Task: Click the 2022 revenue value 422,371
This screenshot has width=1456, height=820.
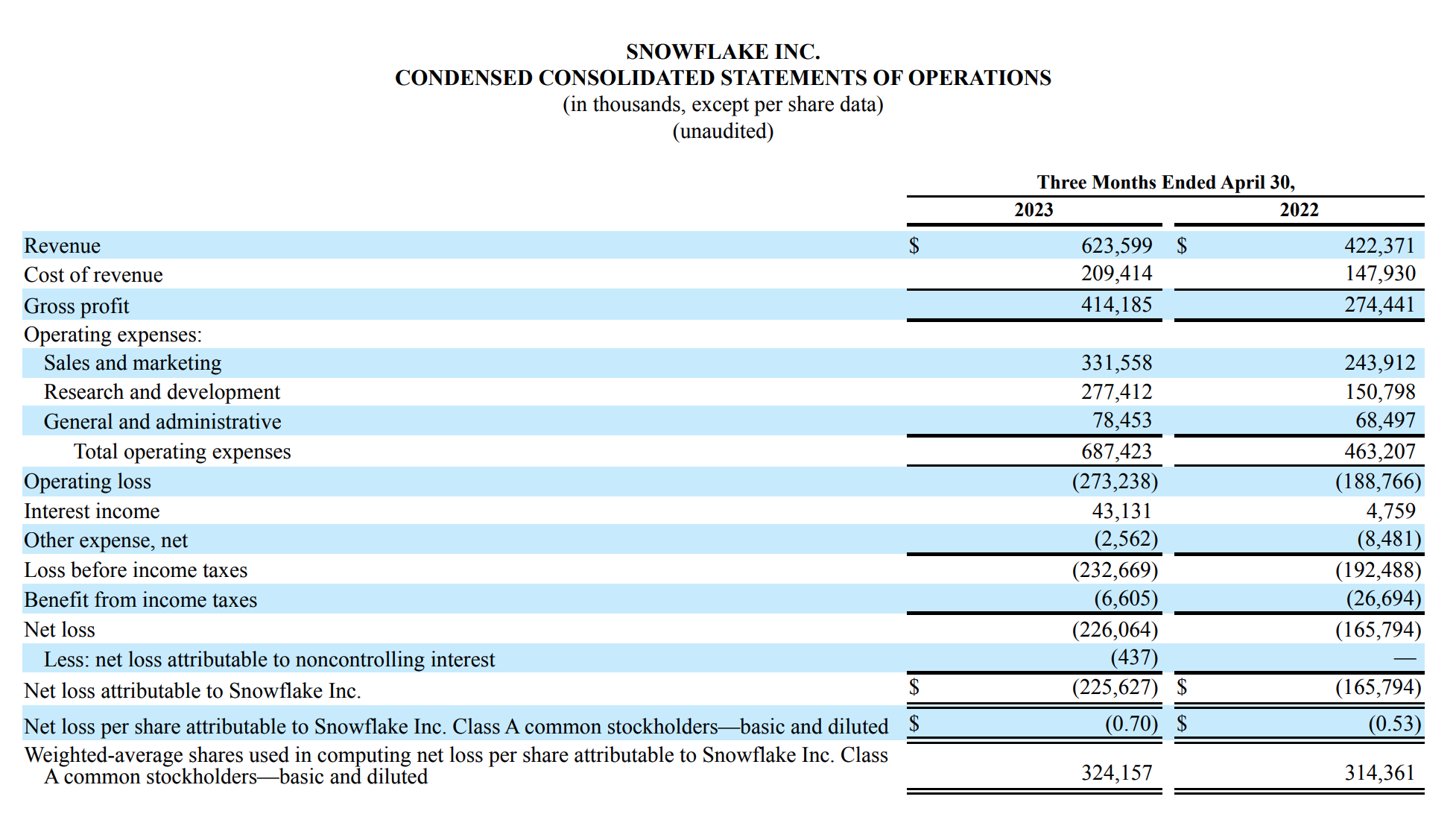Action: point(1379,245)
